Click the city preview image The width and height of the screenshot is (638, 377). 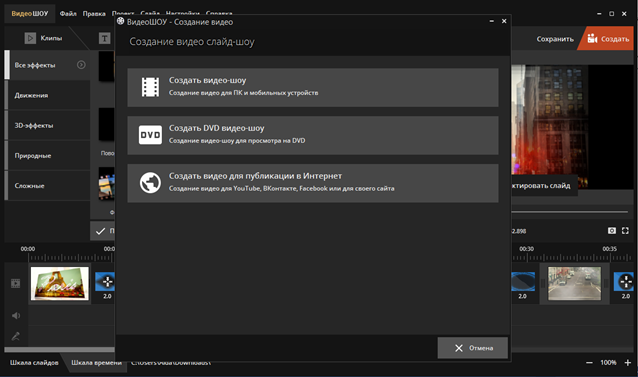(549, 126)
